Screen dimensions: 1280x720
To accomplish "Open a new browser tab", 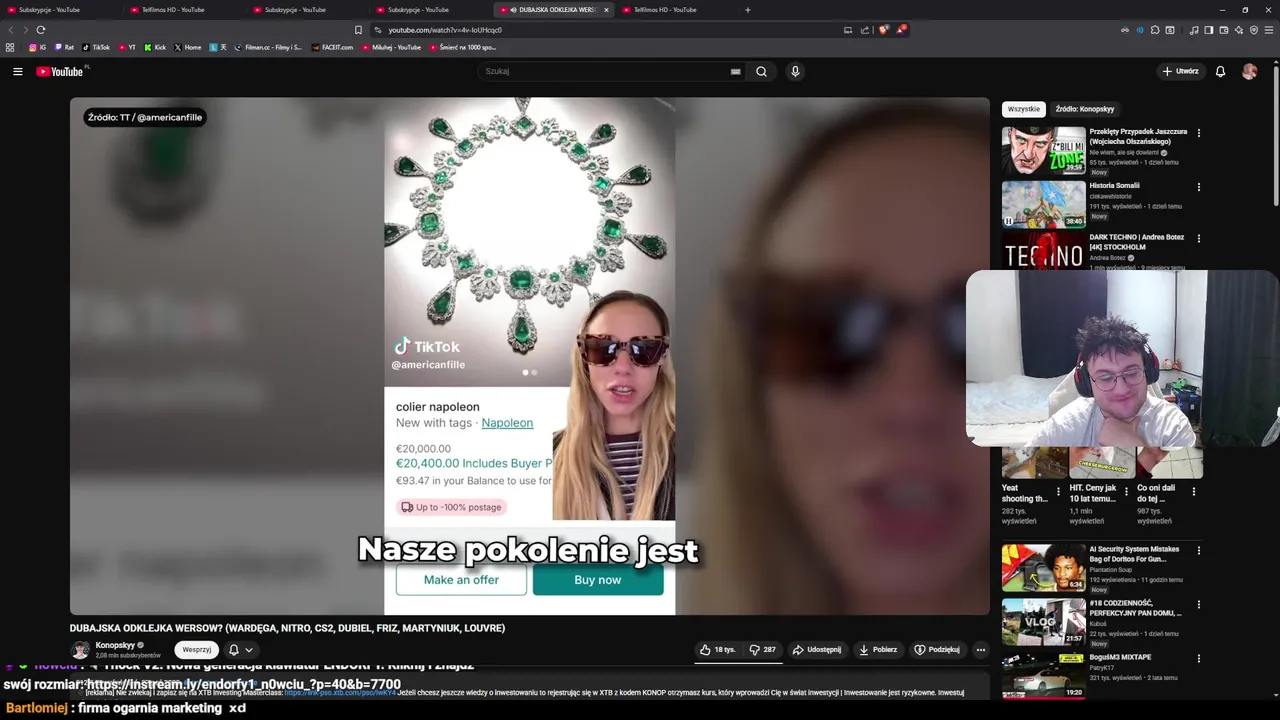I will 748,10.
